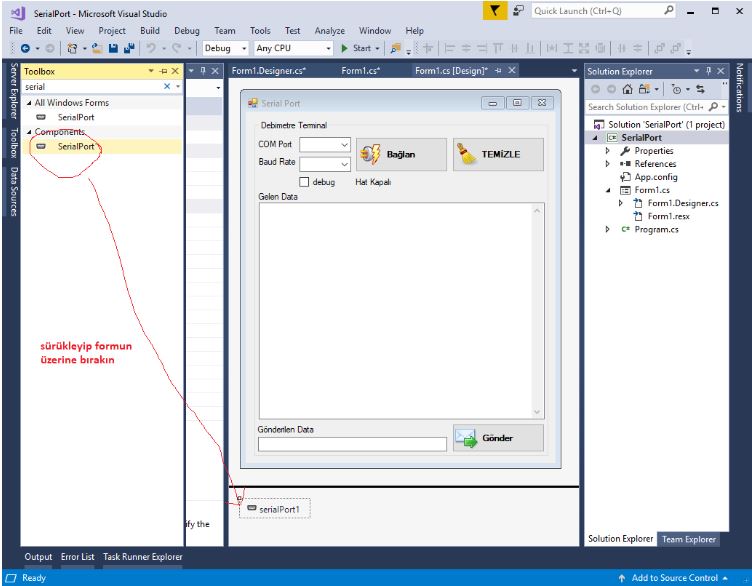The height and width of the screenshot is (586, 752).
Task: Click the Find in Files toolbar icon
Action: click(396, 48)
